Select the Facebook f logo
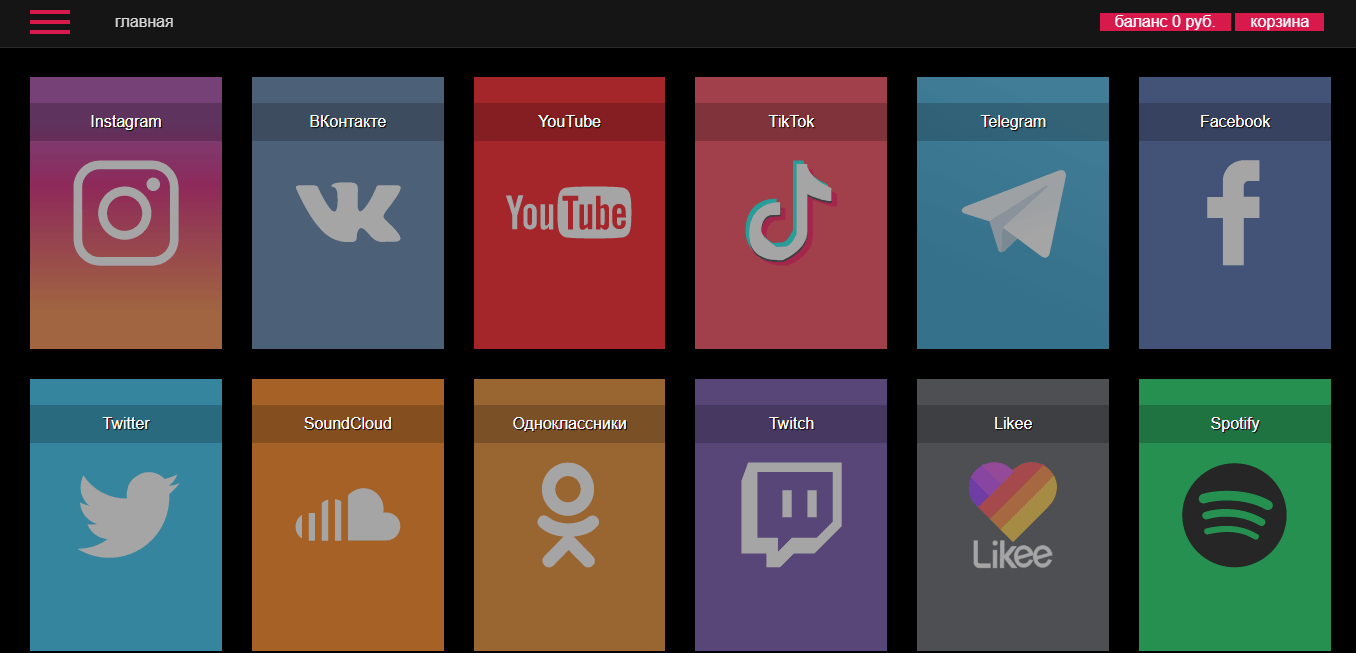This screenshot has width=1356, height=653. click(1233, 212)
